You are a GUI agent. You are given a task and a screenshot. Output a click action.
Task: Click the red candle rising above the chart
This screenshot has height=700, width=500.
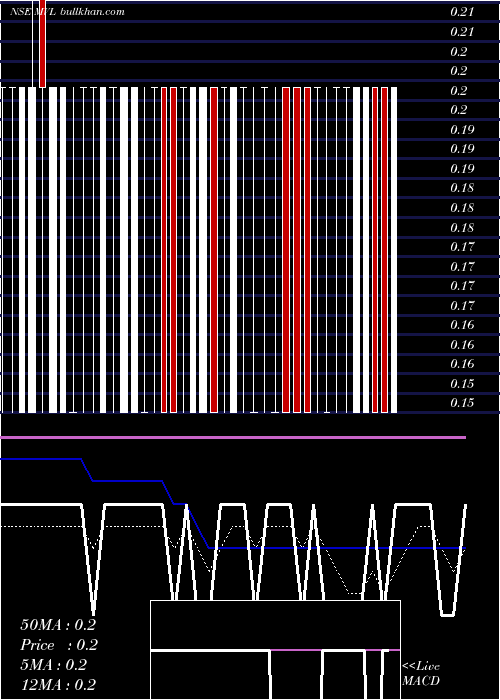42,43
